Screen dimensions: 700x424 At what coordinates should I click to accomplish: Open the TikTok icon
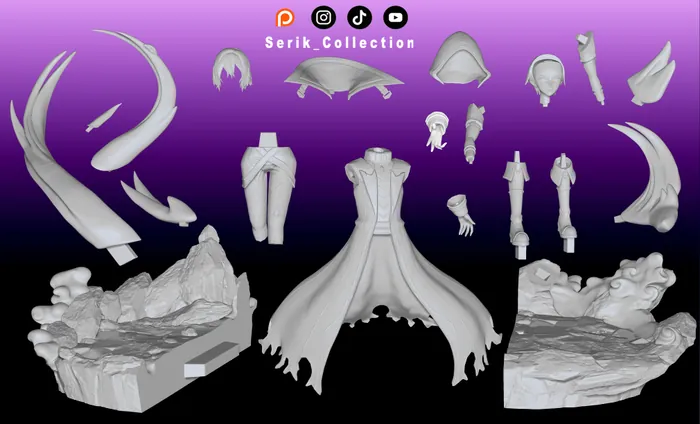point(359,18)
